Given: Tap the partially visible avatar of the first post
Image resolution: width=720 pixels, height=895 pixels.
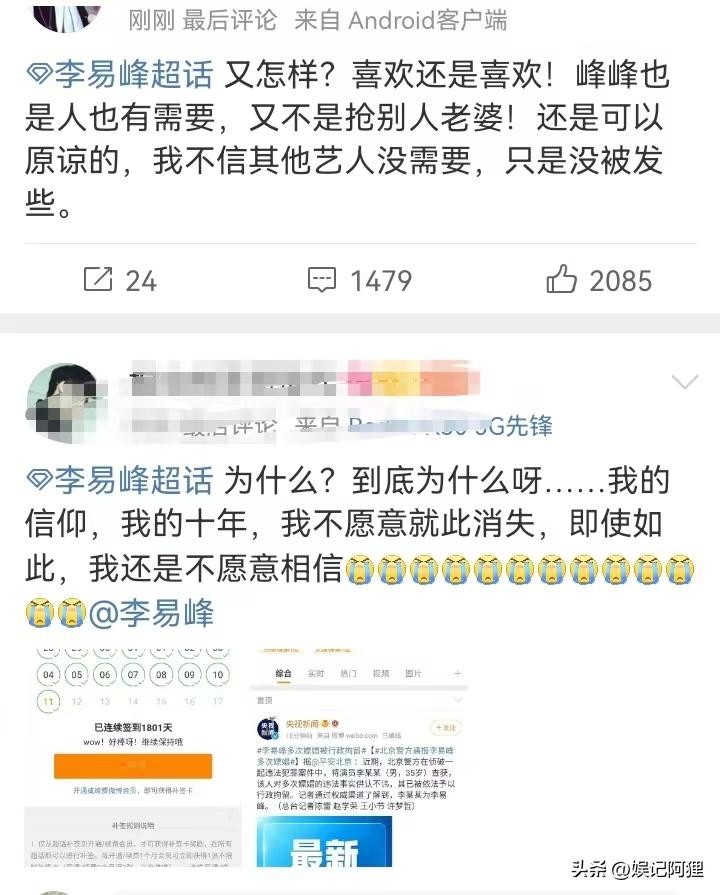Looking at the screenshot, I should point(67,16).
